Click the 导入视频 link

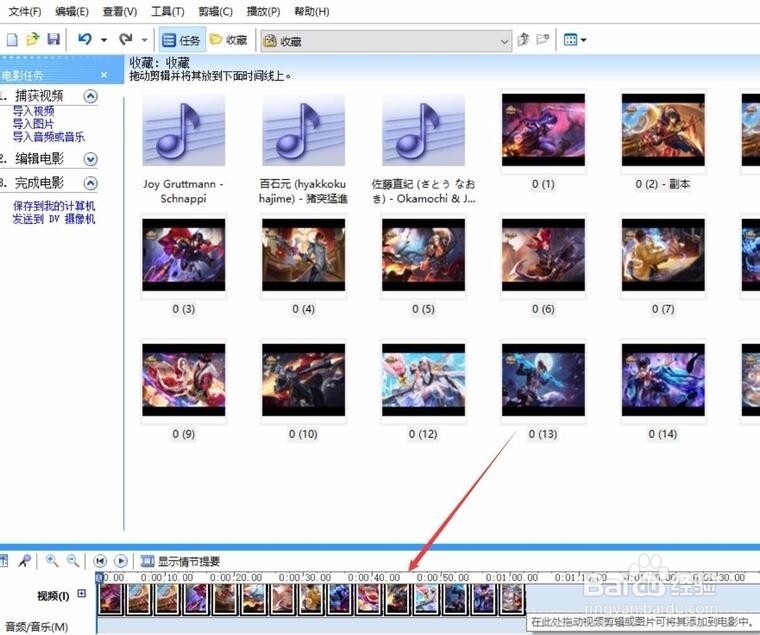click(x=33, y=111)
